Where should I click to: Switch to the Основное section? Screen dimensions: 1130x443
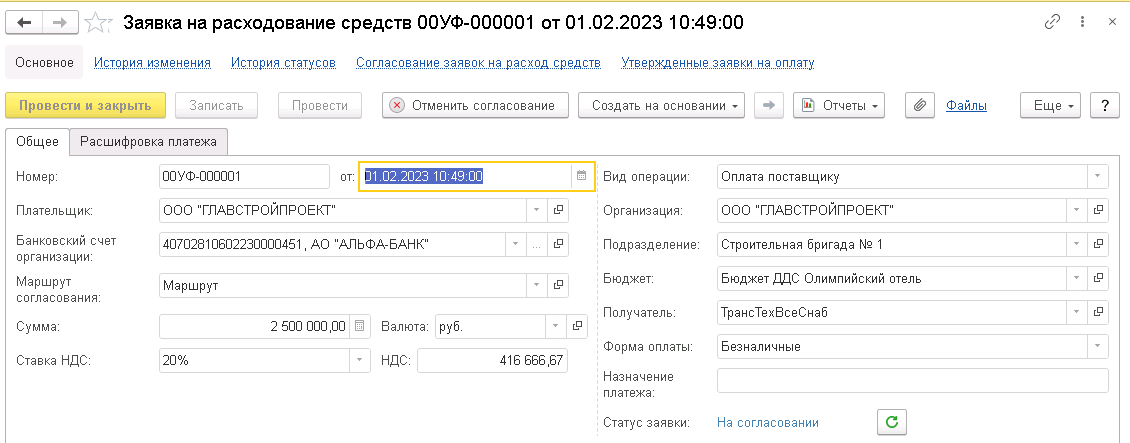click(45, 63)
